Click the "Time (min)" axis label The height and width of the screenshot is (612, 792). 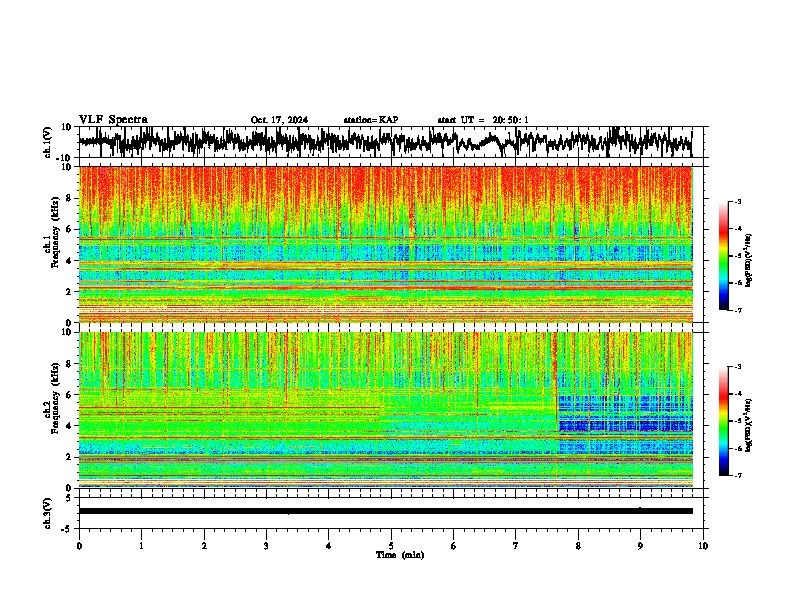click(400, 555)
